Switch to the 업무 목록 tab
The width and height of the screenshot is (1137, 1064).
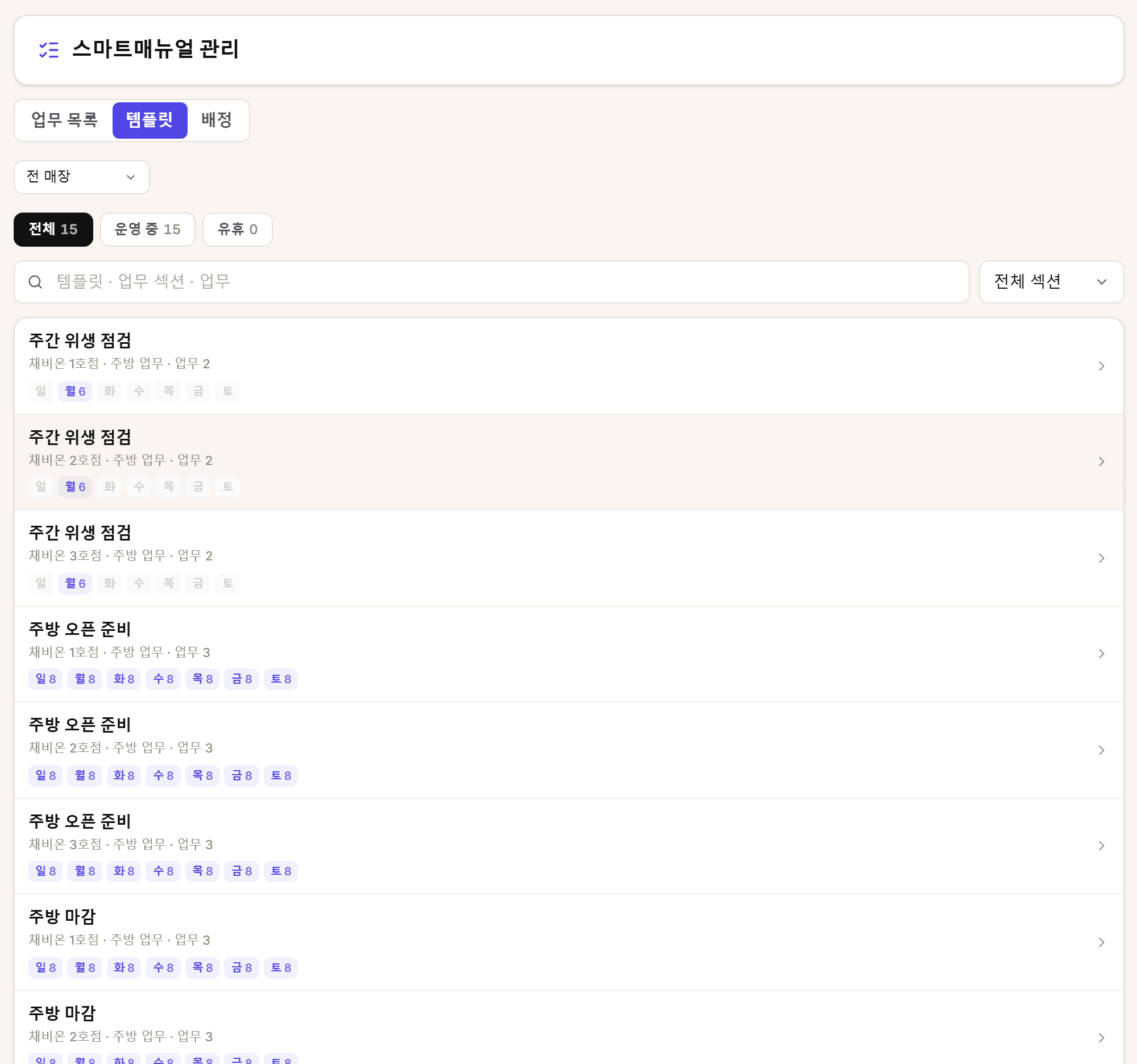[64, 120]
